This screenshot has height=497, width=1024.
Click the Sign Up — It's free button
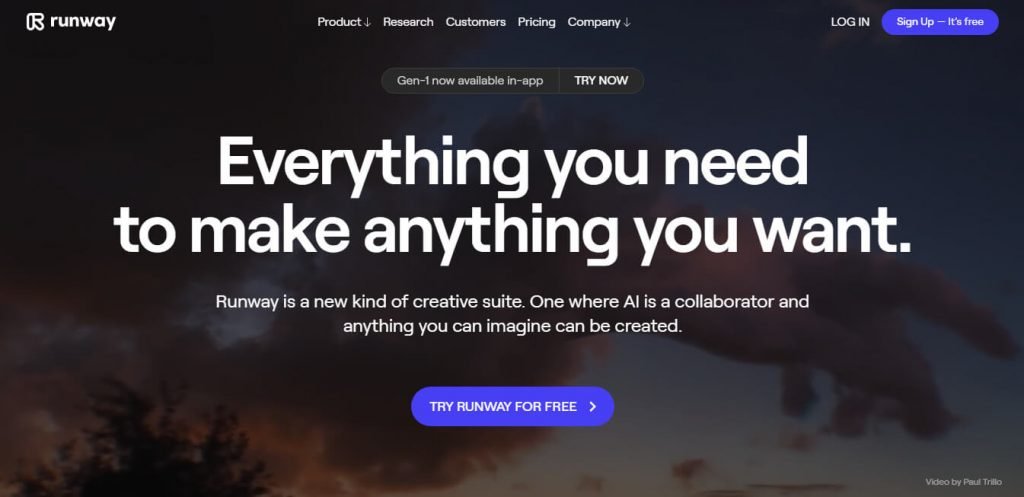(x=940, y=22)
